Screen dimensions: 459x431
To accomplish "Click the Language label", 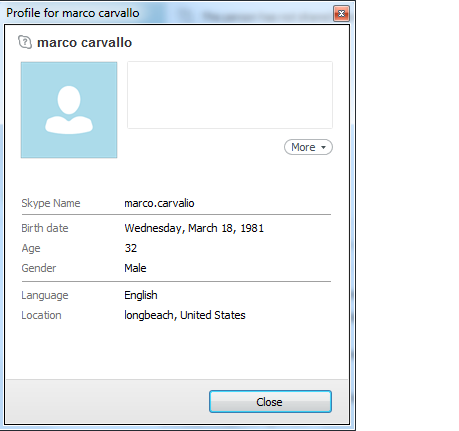I will pyautogui.click(x=45, y=295).
